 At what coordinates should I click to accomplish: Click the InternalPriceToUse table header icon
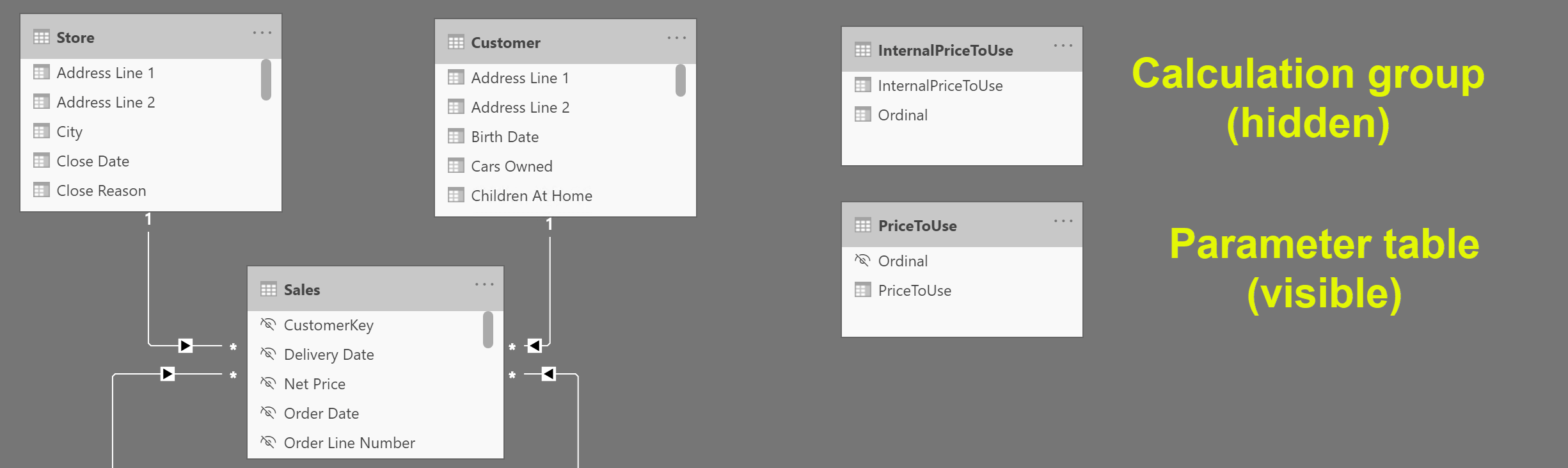click(863, 50)
